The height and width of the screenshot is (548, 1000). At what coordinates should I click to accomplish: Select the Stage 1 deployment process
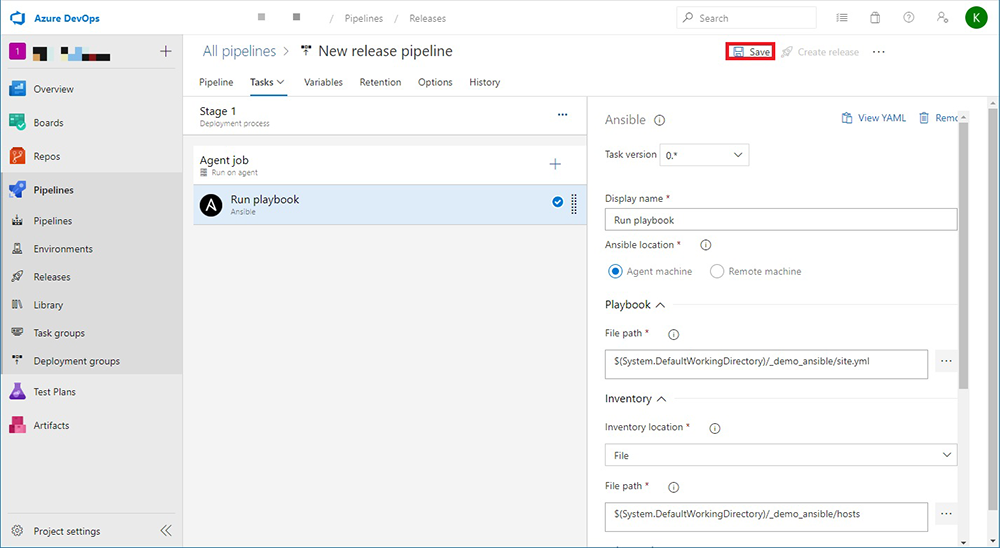385,116
